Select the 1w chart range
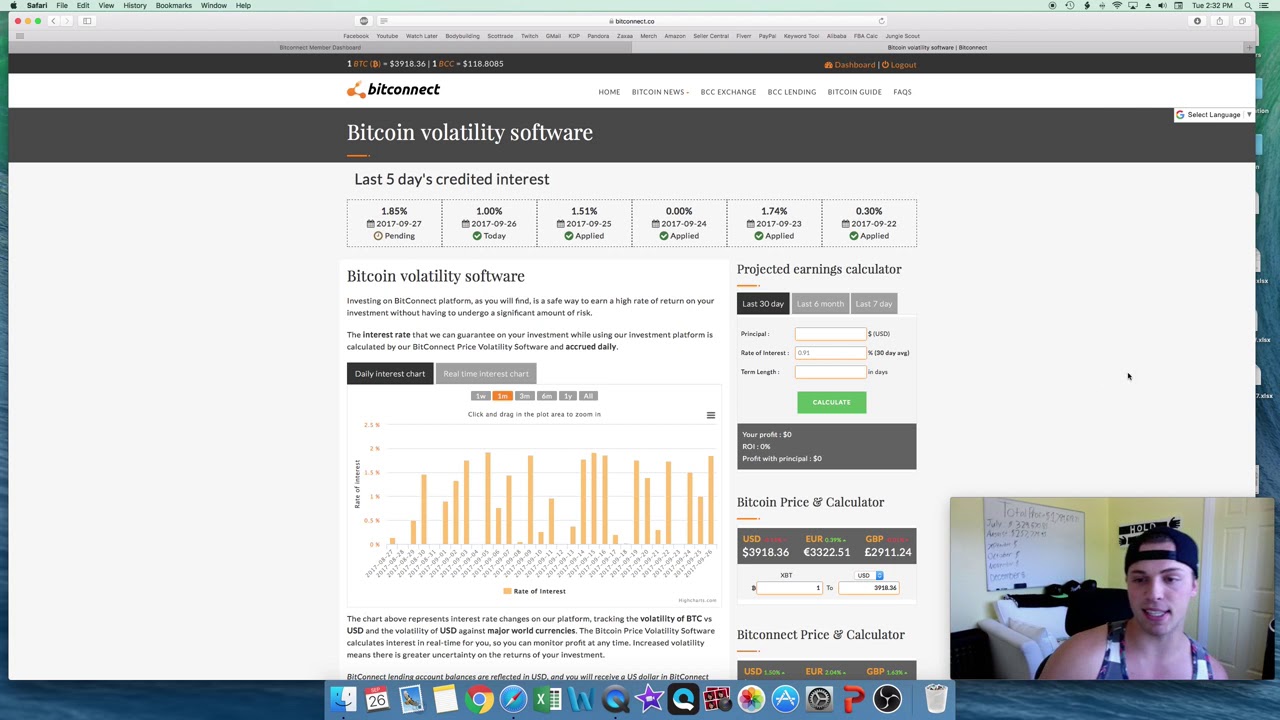 point(480,396)
